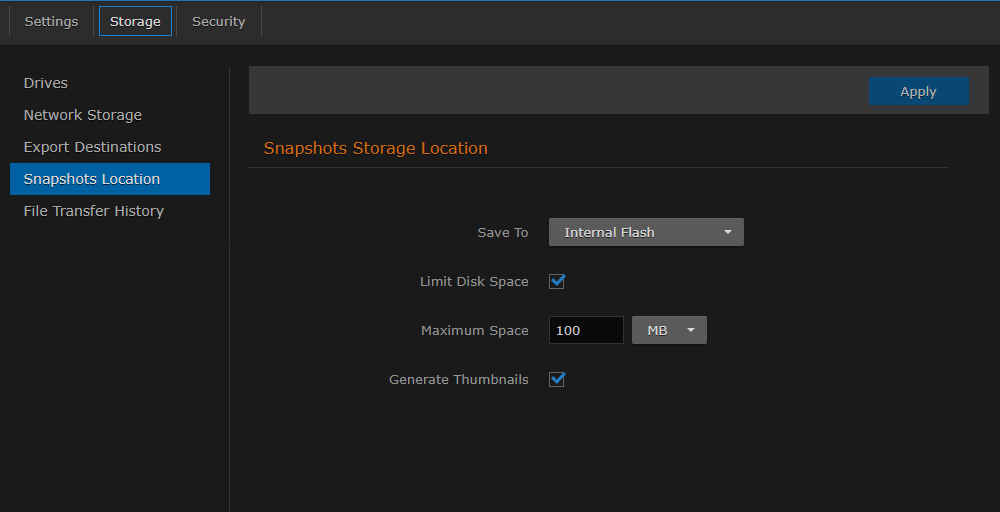
Task: Click the Maximum Space label
Action: pyautogui.click(x=474, y=331)
